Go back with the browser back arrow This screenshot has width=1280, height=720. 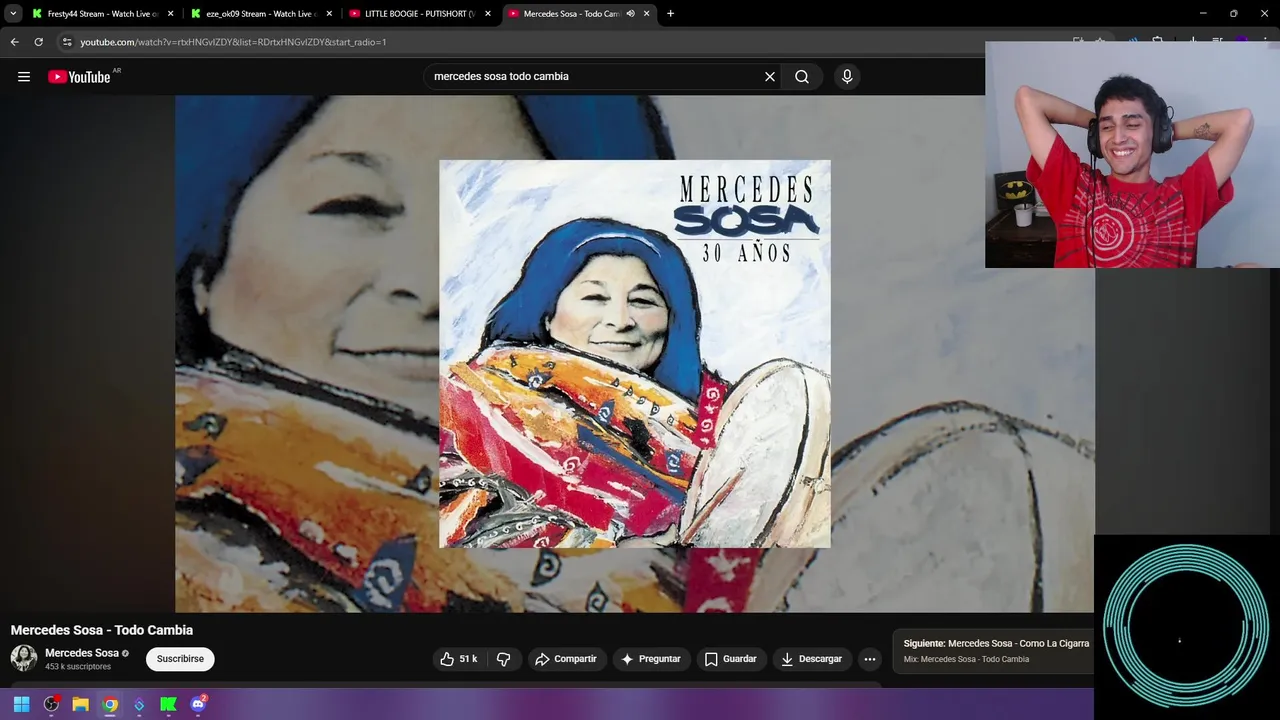tap(14, 42)
